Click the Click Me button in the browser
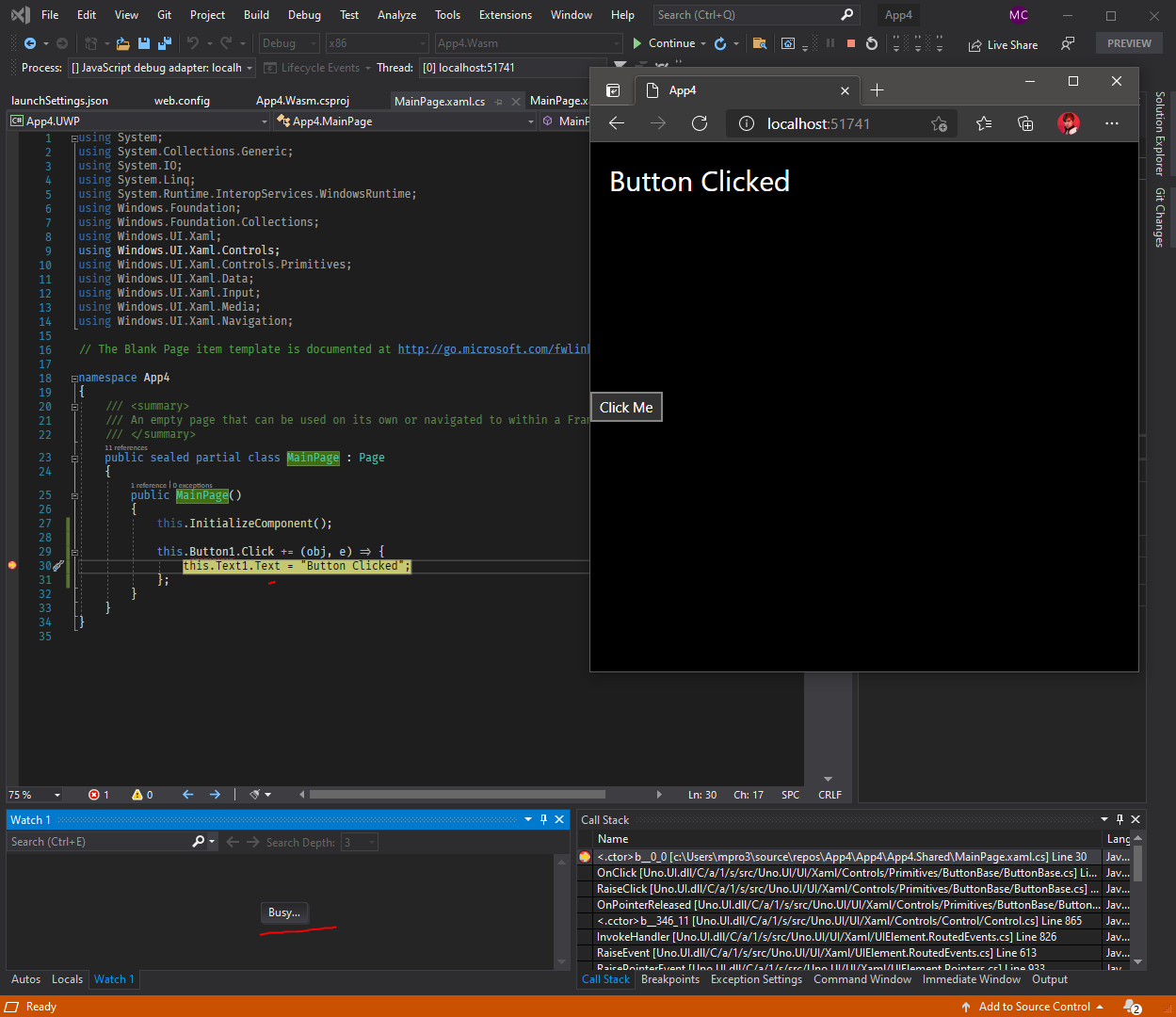The image size is (1176, 1017). point(625,407)
